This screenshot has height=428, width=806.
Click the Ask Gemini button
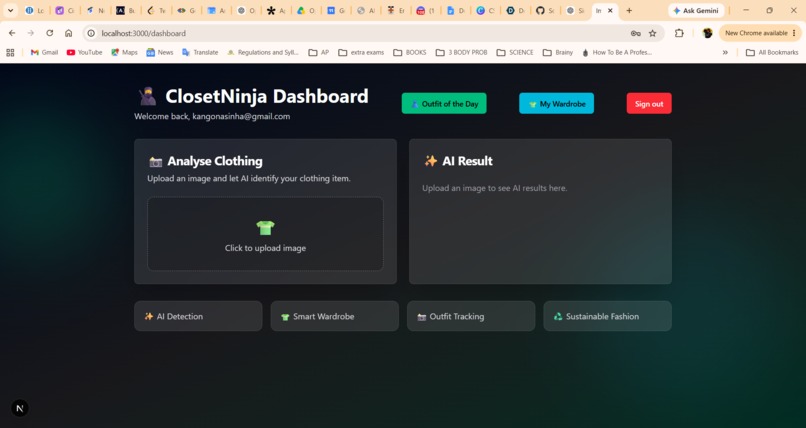(697, 10)
